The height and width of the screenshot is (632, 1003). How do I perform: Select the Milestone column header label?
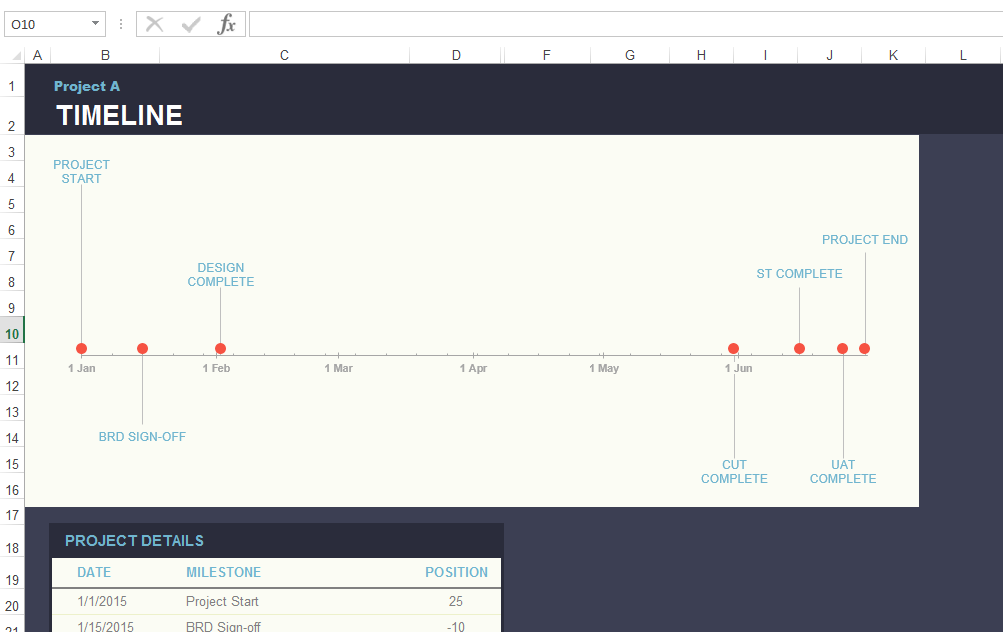(223, 572)
